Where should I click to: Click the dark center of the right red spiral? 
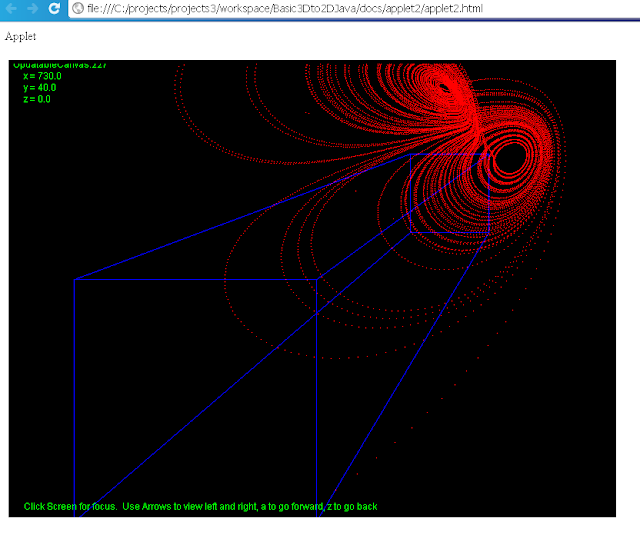(509, 158)
